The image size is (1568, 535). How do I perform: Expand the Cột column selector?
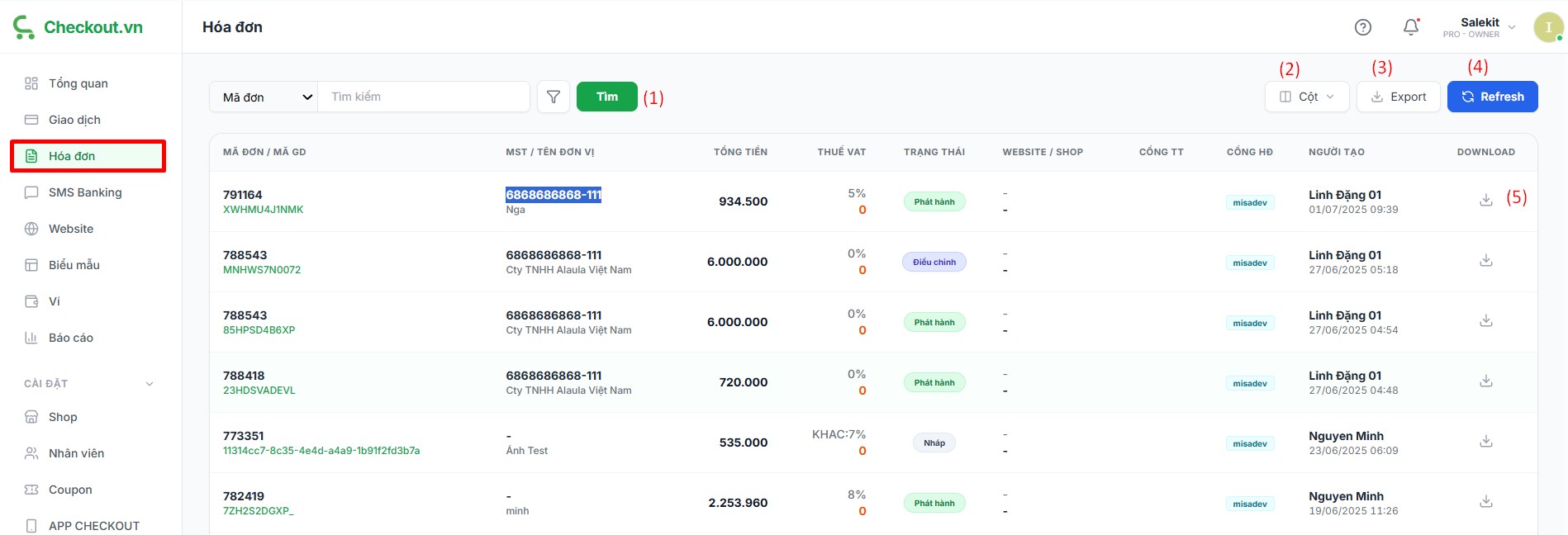[x=1307, y=97]
